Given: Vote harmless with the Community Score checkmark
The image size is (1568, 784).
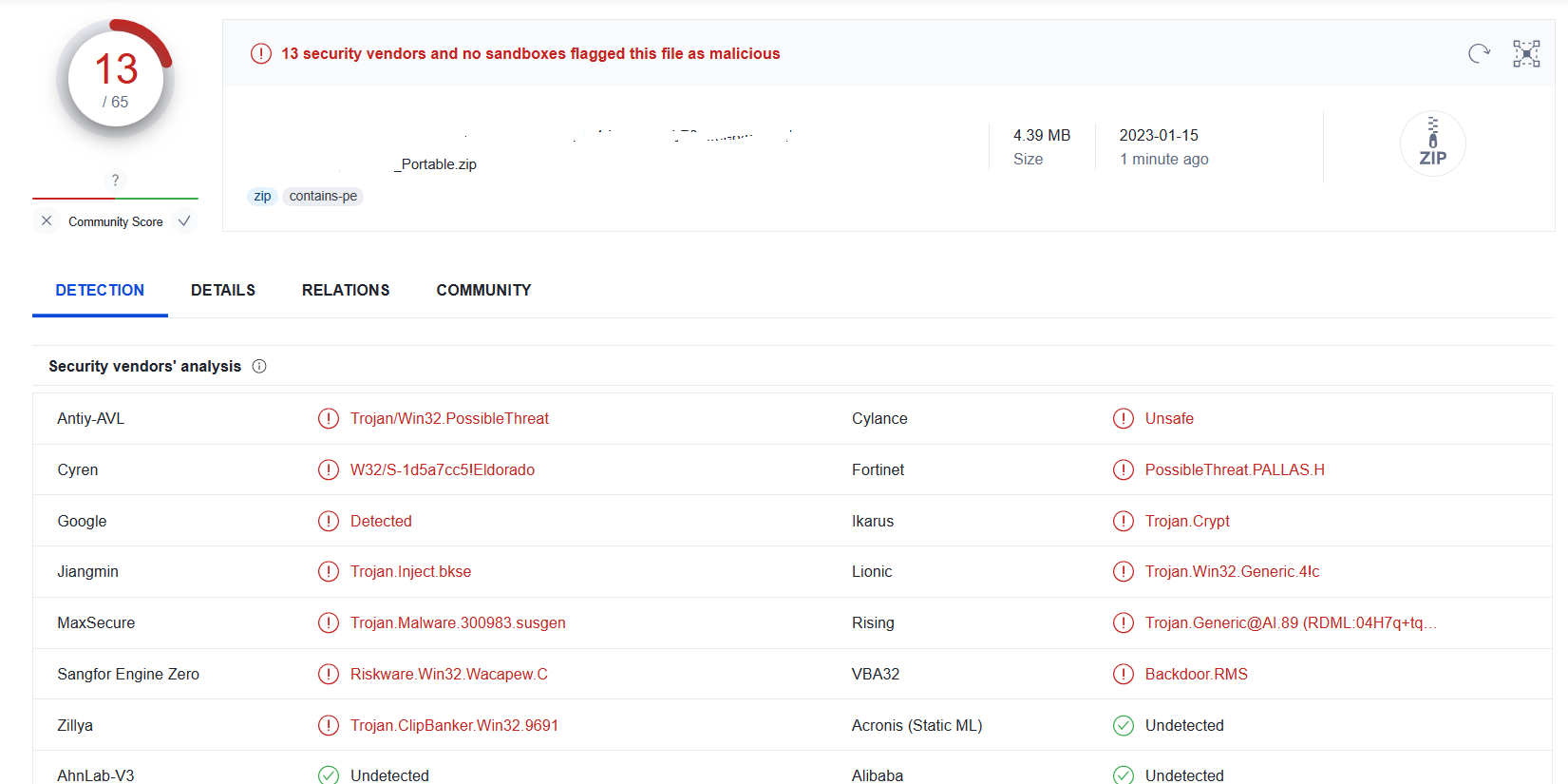Looking at the screenshot, I should (184, 221).
